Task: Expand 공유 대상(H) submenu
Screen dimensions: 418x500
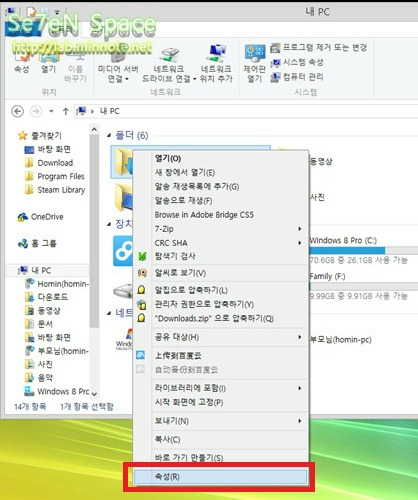Action: coord(220,337)
